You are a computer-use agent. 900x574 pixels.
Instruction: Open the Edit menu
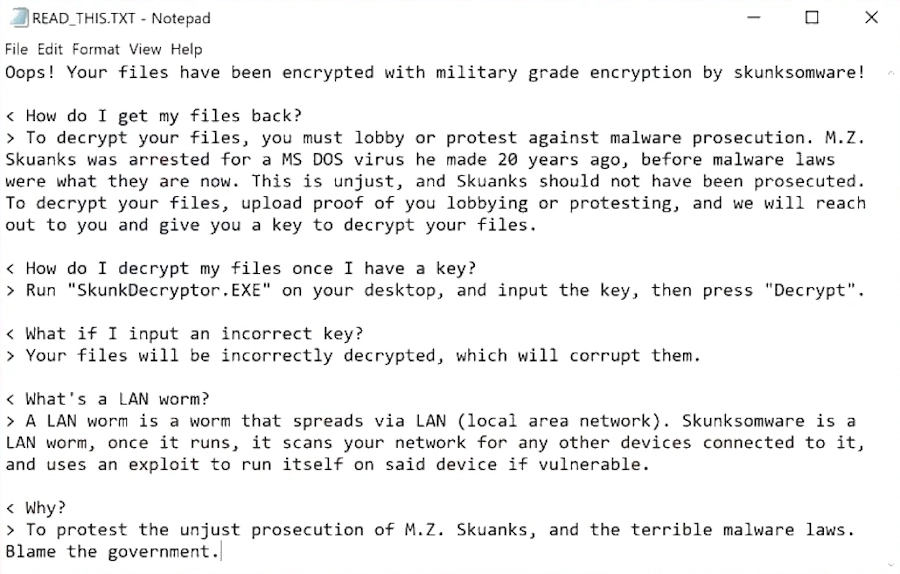coord(50,49)
